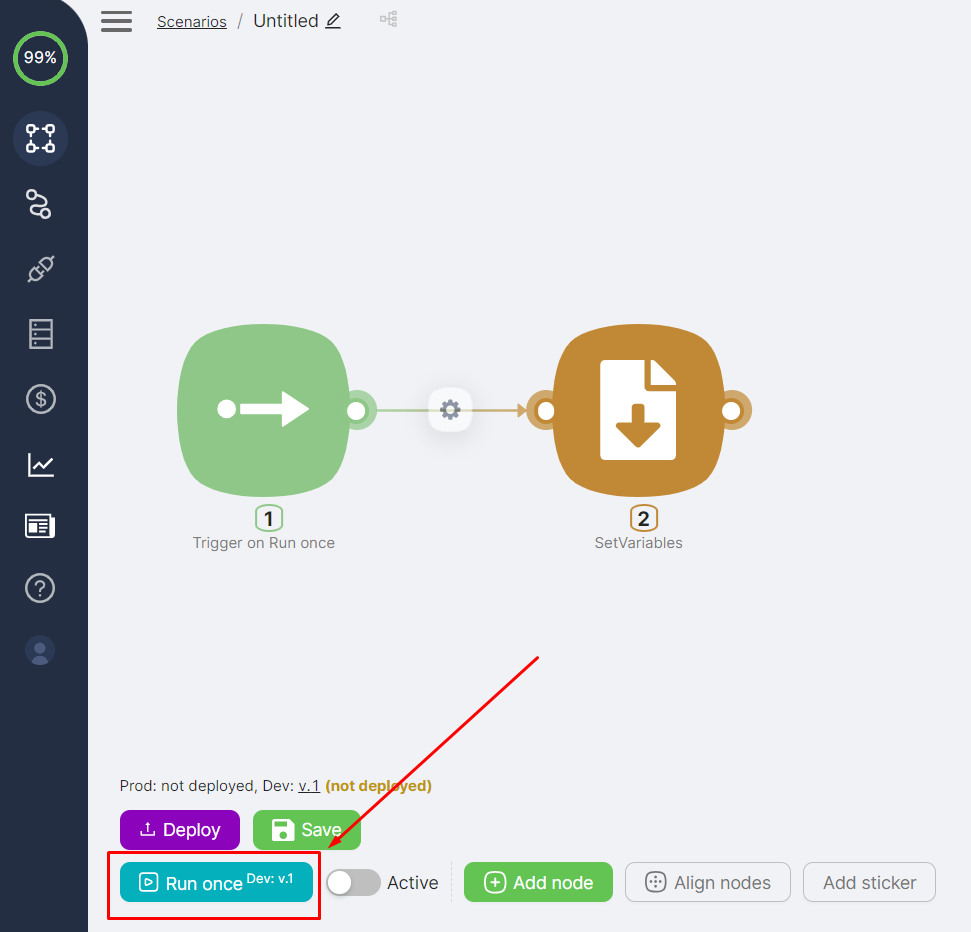
Task: Select the SetVariables node
Action: coord(638,411)
